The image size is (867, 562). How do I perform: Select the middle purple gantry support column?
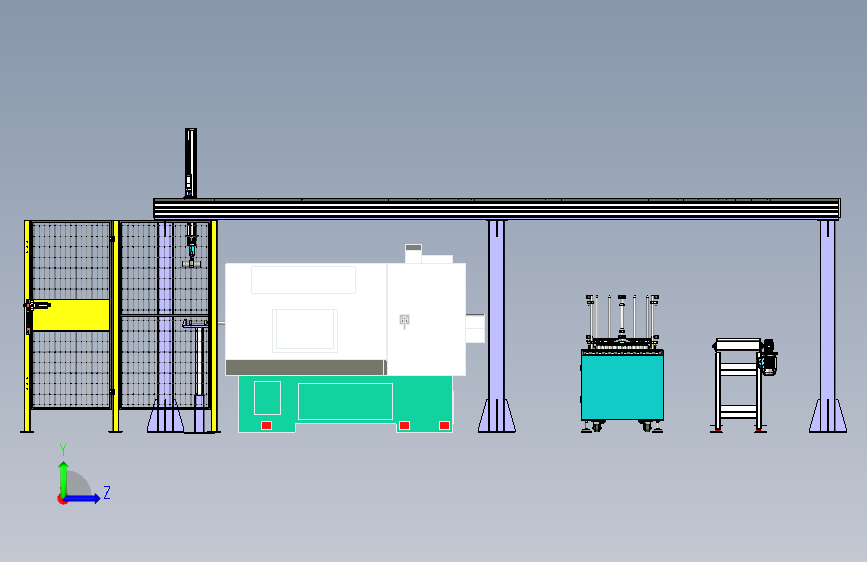[x=497, y=326]
